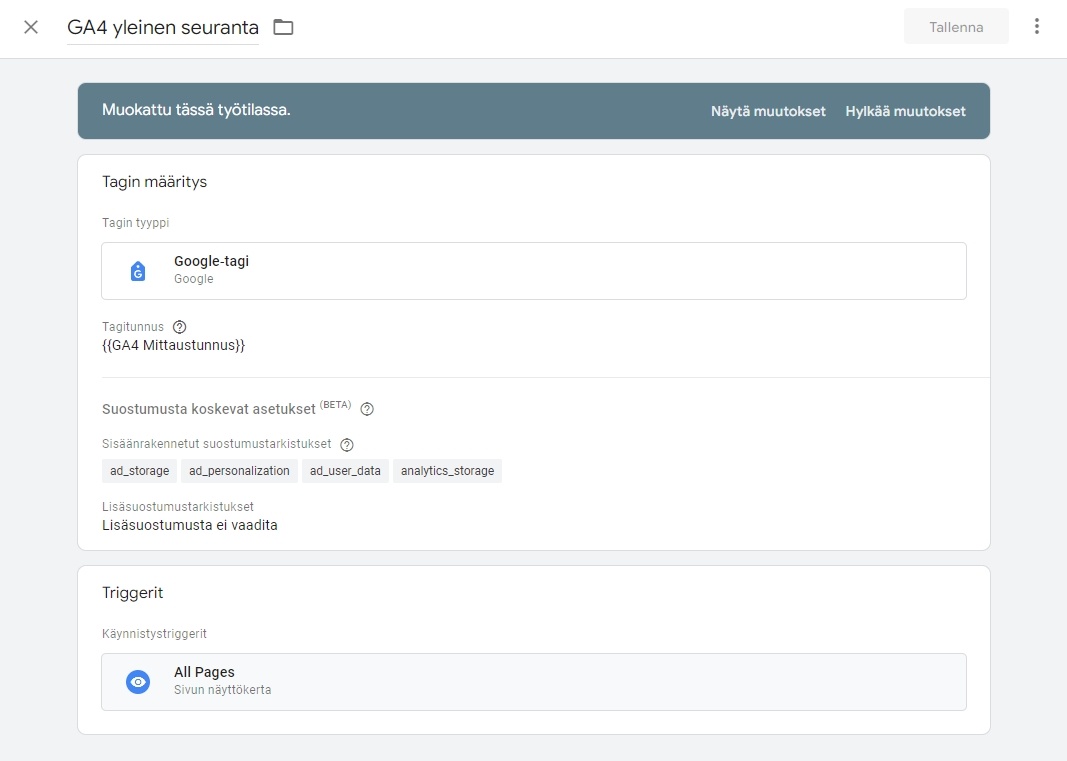Open the All Pages trigger row

pos(534,682)
